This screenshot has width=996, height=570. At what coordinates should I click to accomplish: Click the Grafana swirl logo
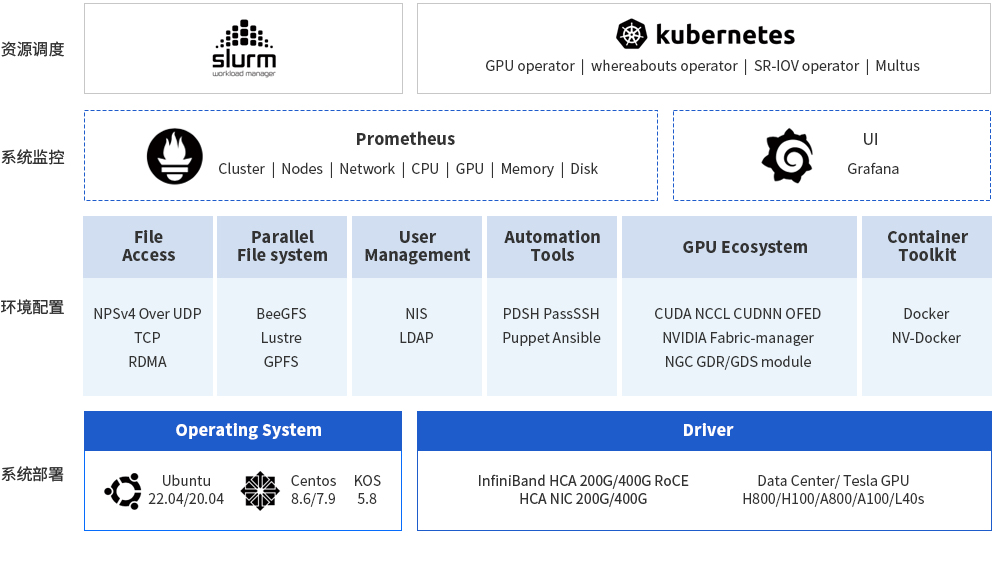(786, 156)
